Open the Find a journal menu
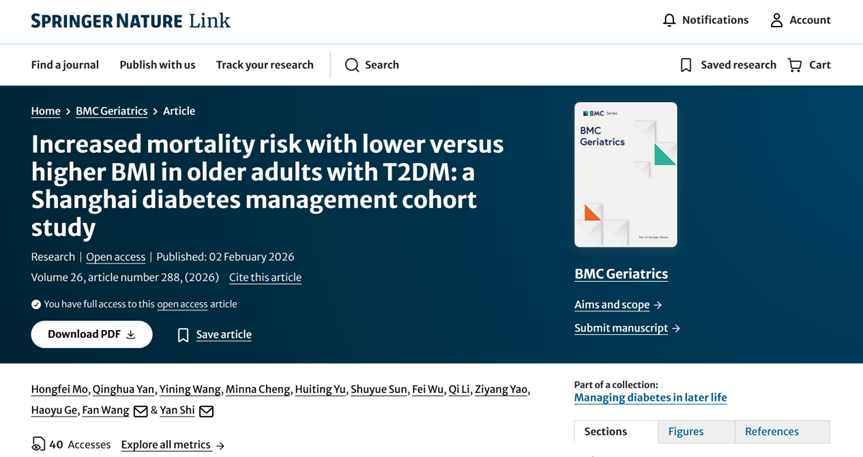 point(65,65)
